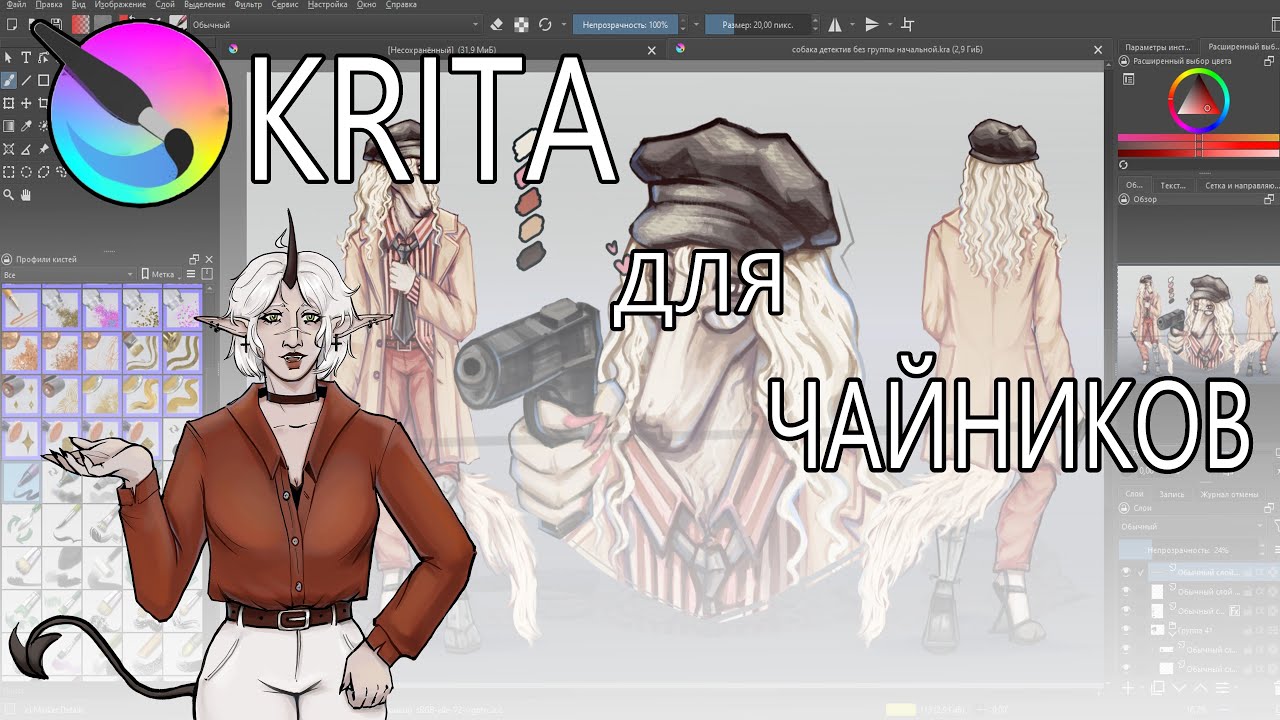1280x720 pixels.
Task: Open layer properties button
Action: point(1222,688)
